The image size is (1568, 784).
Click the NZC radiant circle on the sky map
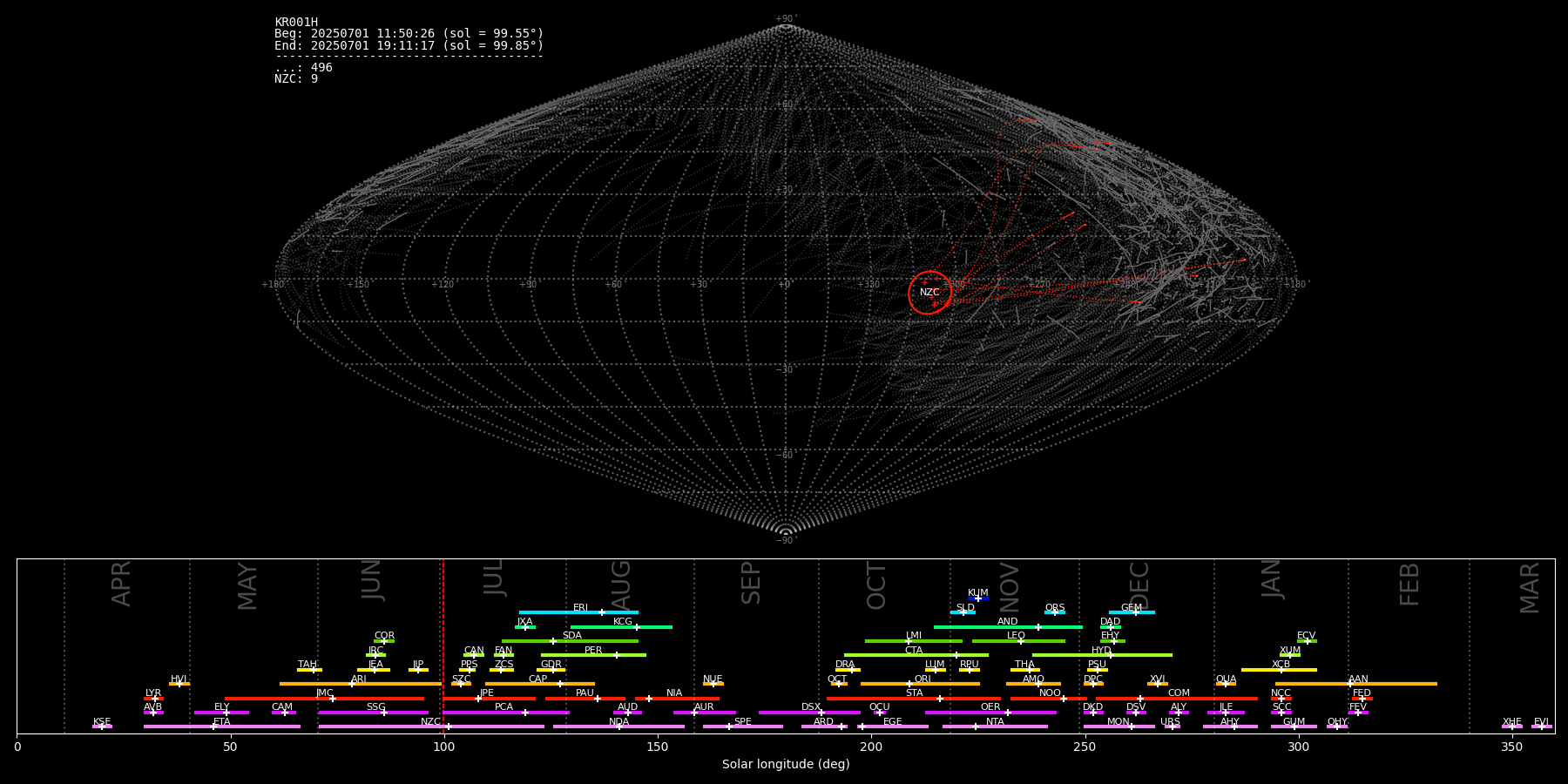[x=929, y=293]
